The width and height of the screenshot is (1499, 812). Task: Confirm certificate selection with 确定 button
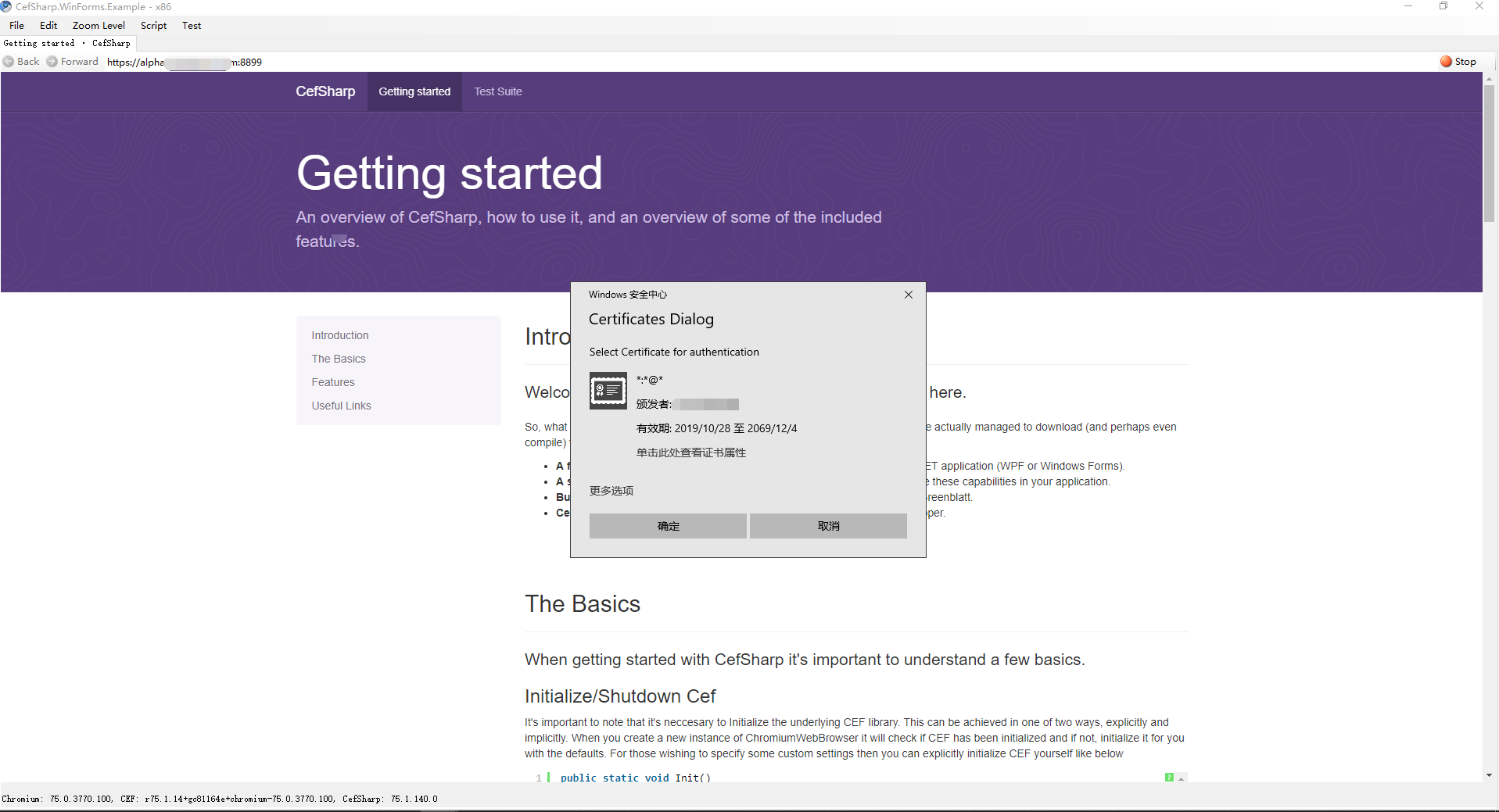point(668,525)
